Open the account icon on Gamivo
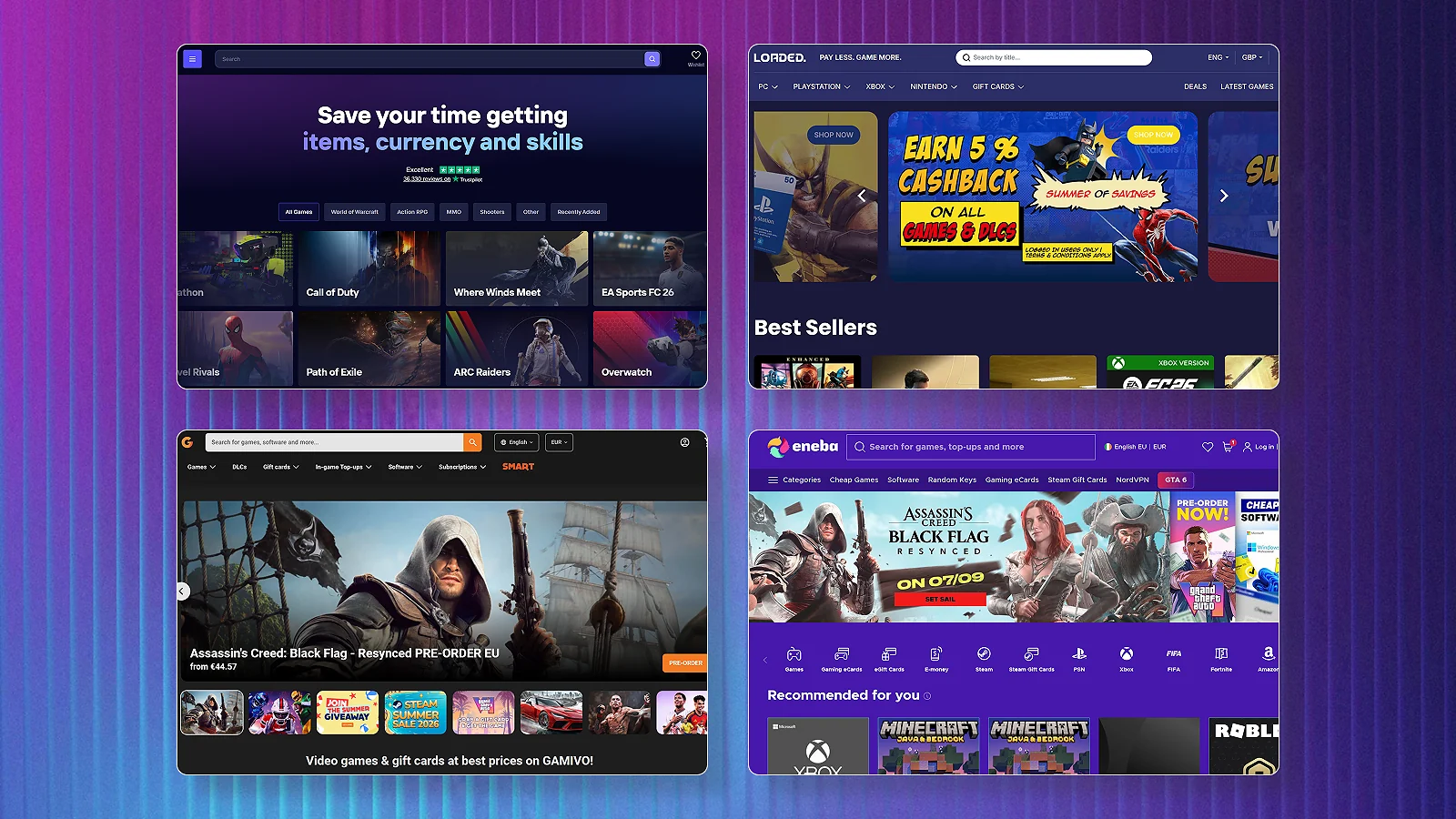Screen dimensions: 1456x819 click(684, 442)
